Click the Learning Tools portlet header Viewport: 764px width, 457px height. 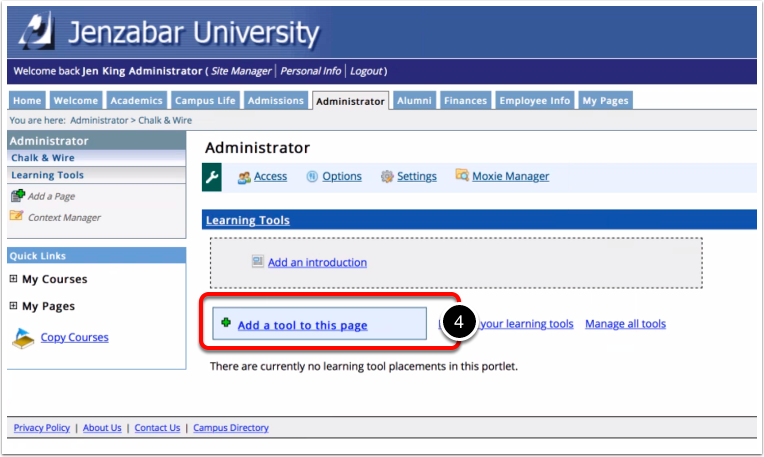click(x=248, y=220)
